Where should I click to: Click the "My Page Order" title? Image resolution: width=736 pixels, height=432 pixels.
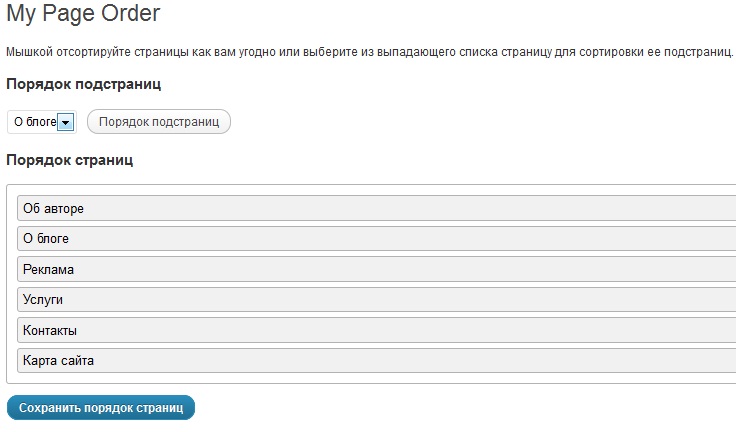pyautogui.click(x=83, y=14)
